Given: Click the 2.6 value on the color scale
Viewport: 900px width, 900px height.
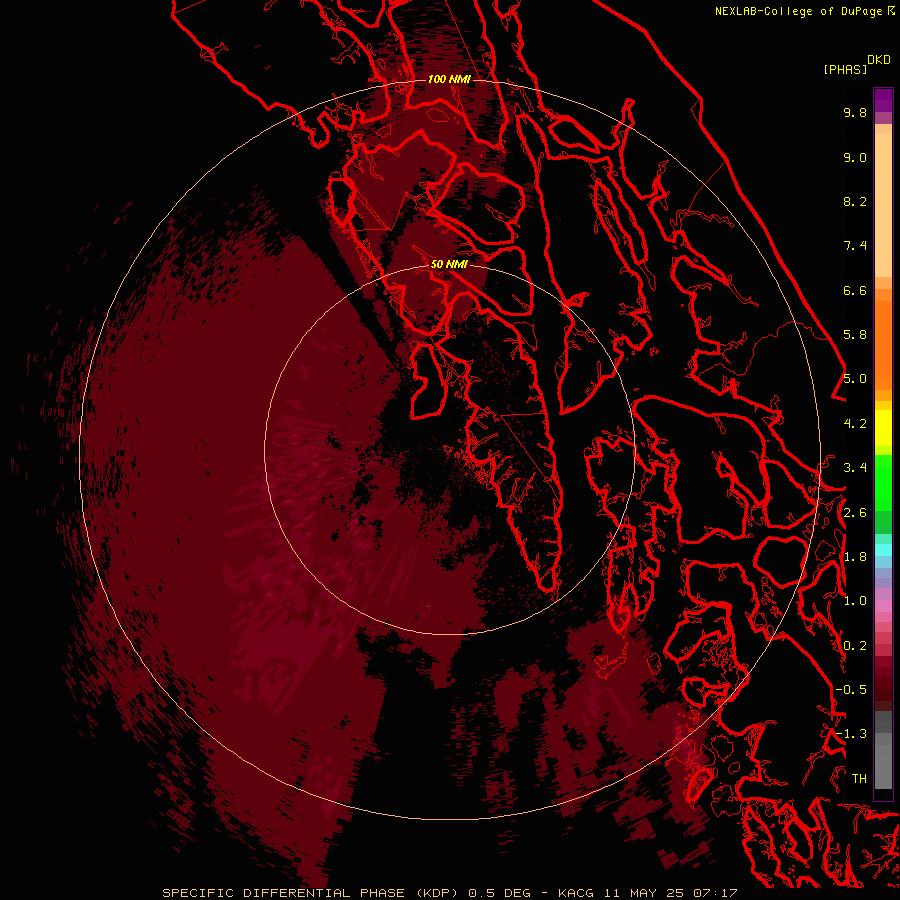Looking at the screenshot, I should [x=855, y=513].
